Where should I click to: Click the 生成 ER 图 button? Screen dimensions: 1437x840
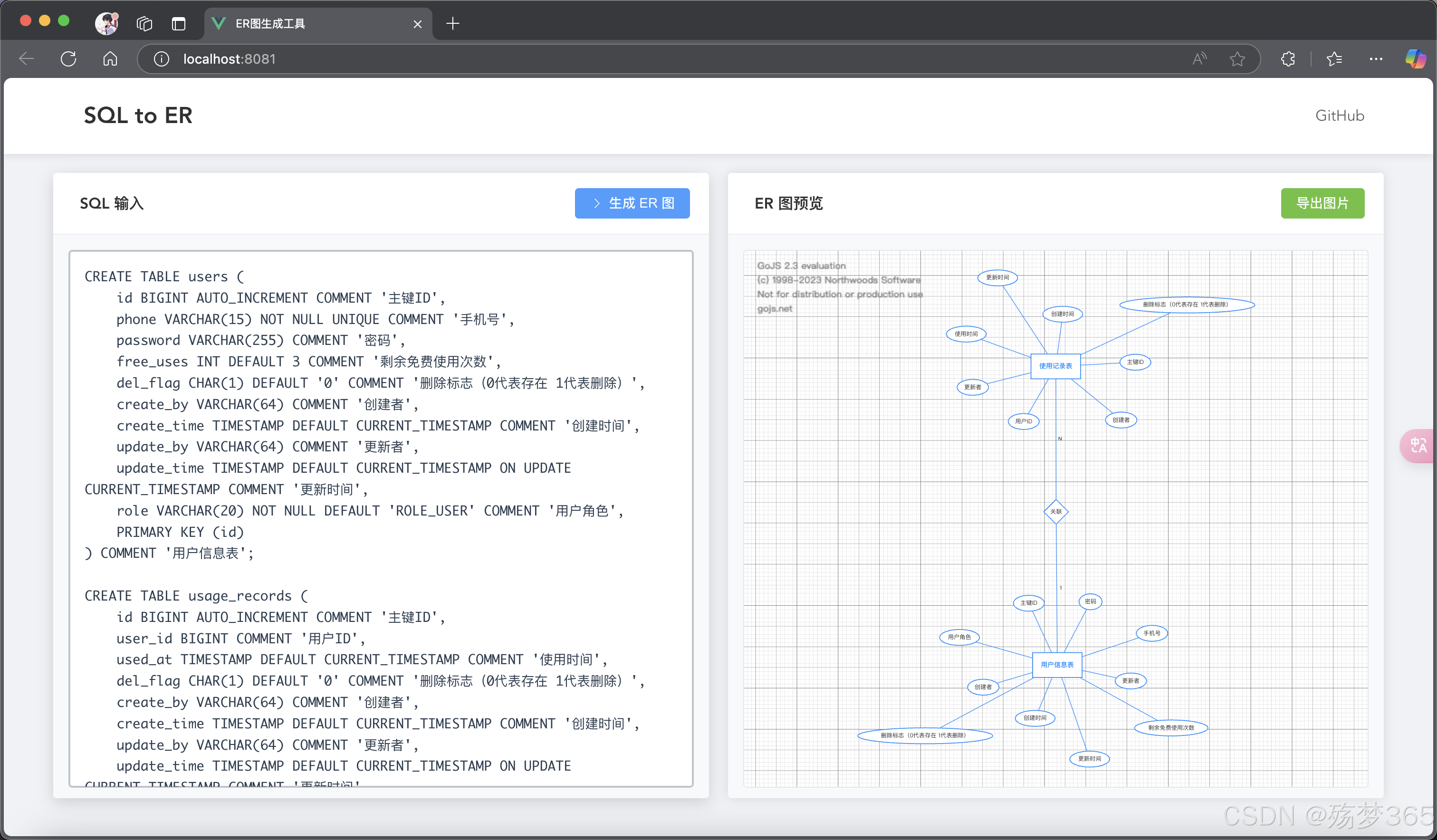[x=632, y=203]
